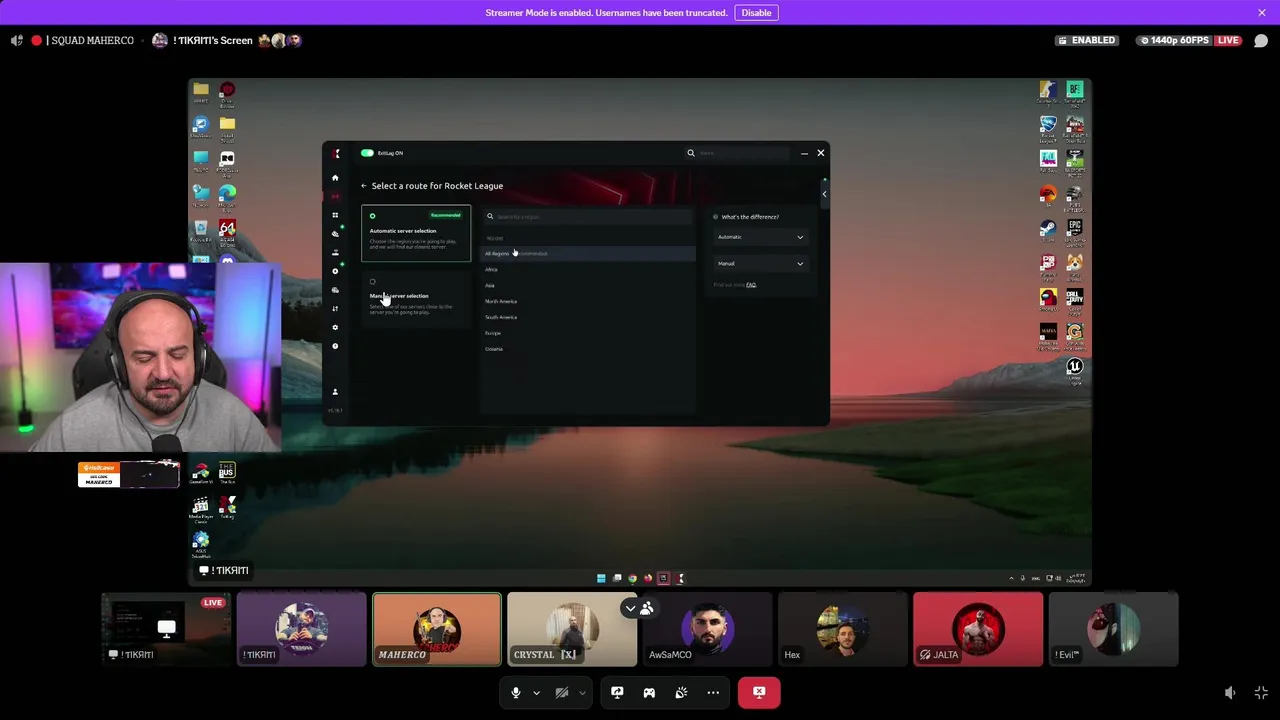
Task: Select the Hex participant tile
Action: (x=842, y=629)
